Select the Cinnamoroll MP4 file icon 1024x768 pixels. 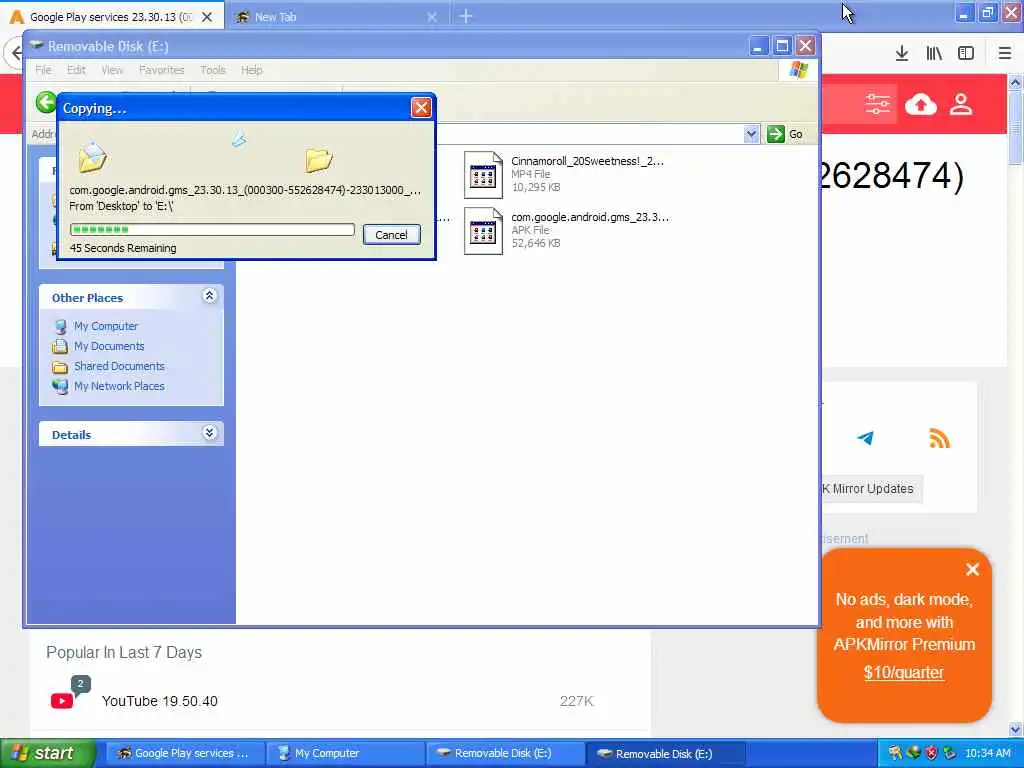(483, 174)
